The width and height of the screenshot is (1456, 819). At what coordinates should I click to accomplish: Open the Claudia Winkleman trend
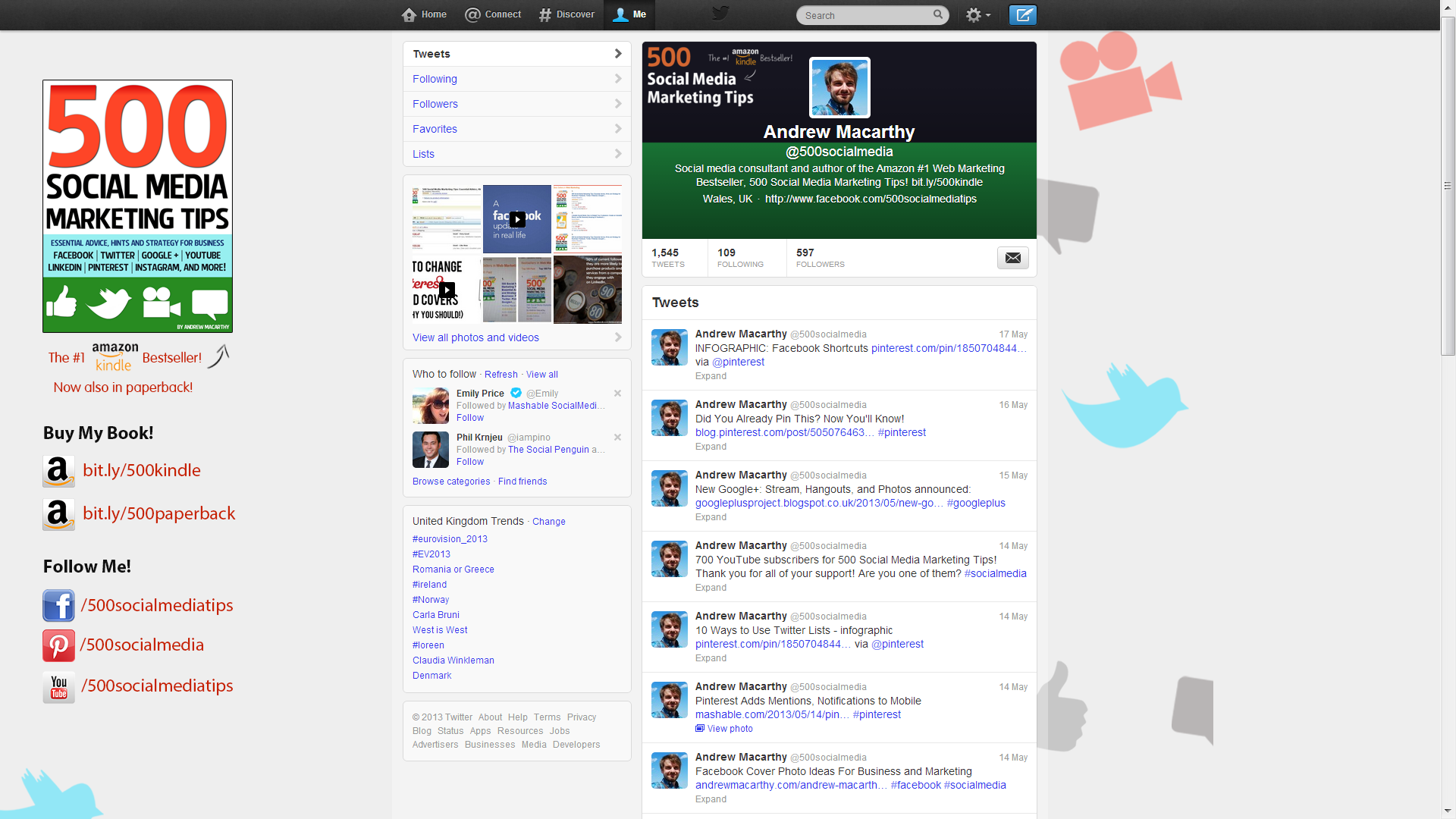[x=453, y=661]
